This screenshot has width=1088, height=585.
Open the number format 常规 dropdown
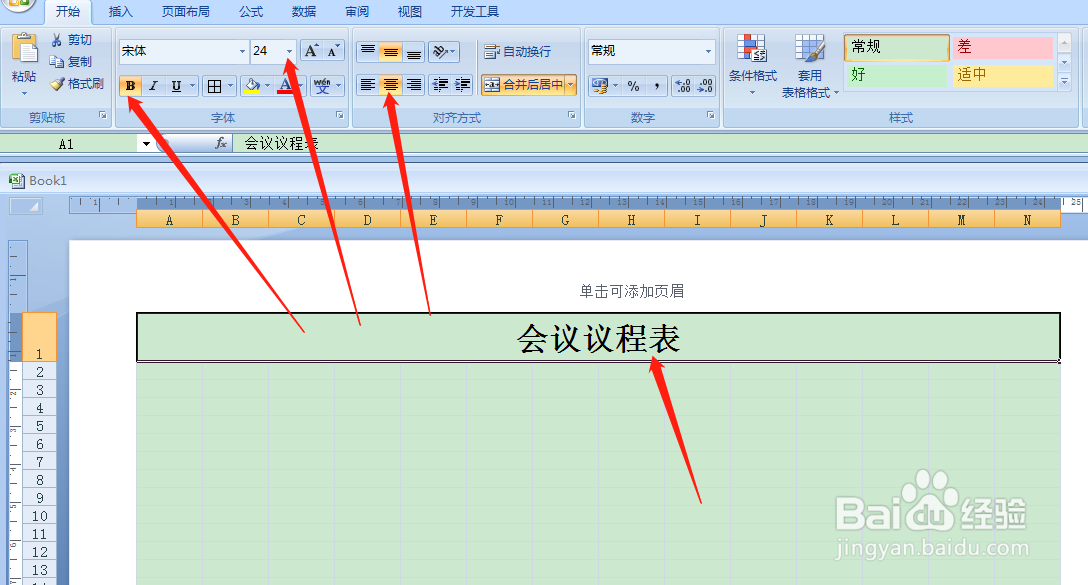pos(708,51)
